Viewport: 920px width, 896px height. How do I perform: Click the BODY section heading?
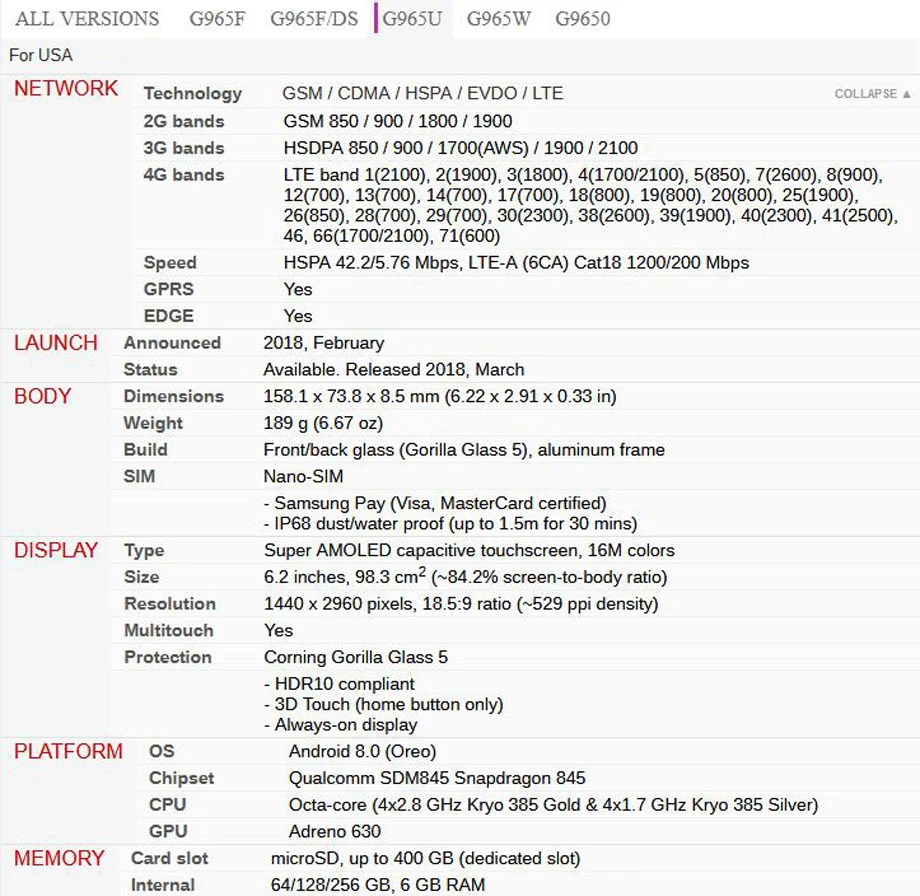42,397
